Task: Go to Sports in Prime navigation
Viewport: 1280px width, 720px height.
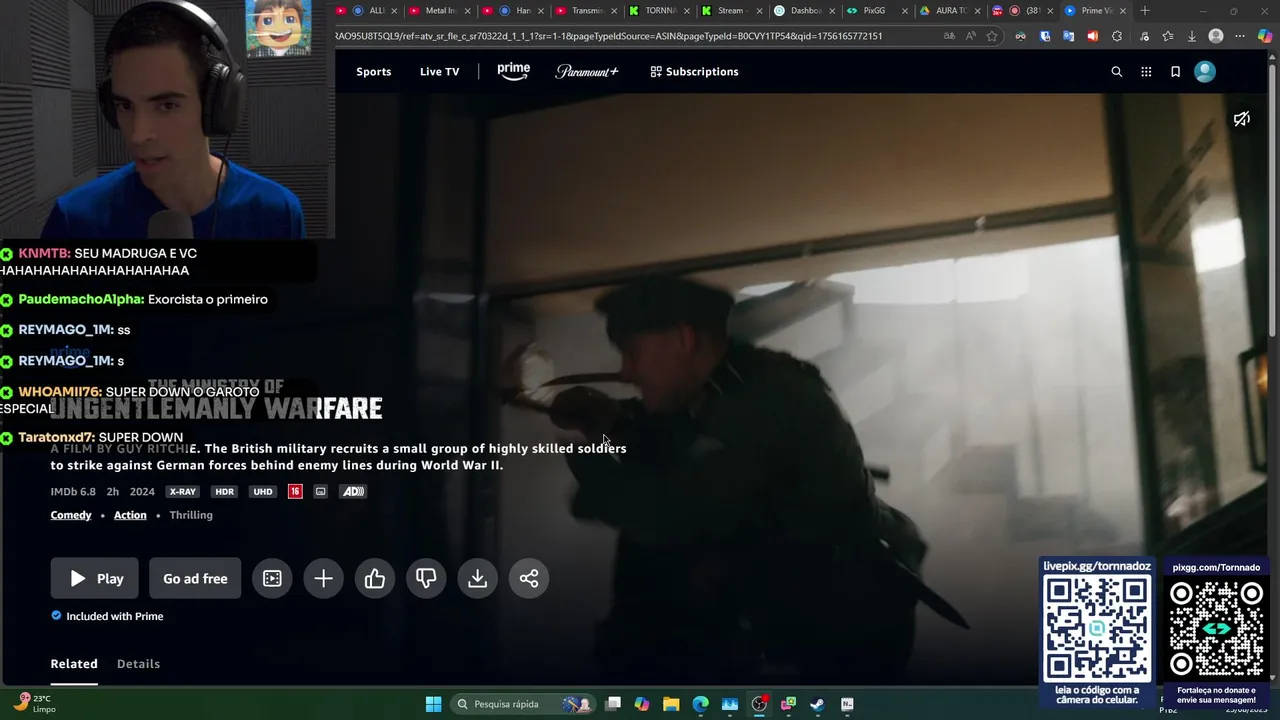Action: point(374,72)
